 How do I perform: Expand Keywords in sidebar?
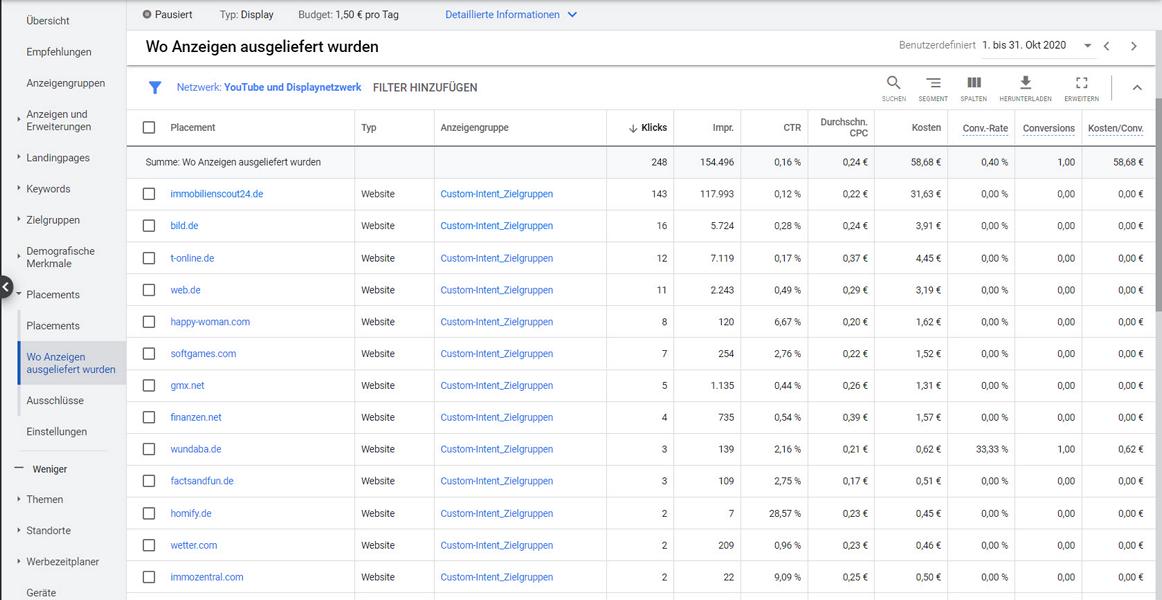coord(19,188)
